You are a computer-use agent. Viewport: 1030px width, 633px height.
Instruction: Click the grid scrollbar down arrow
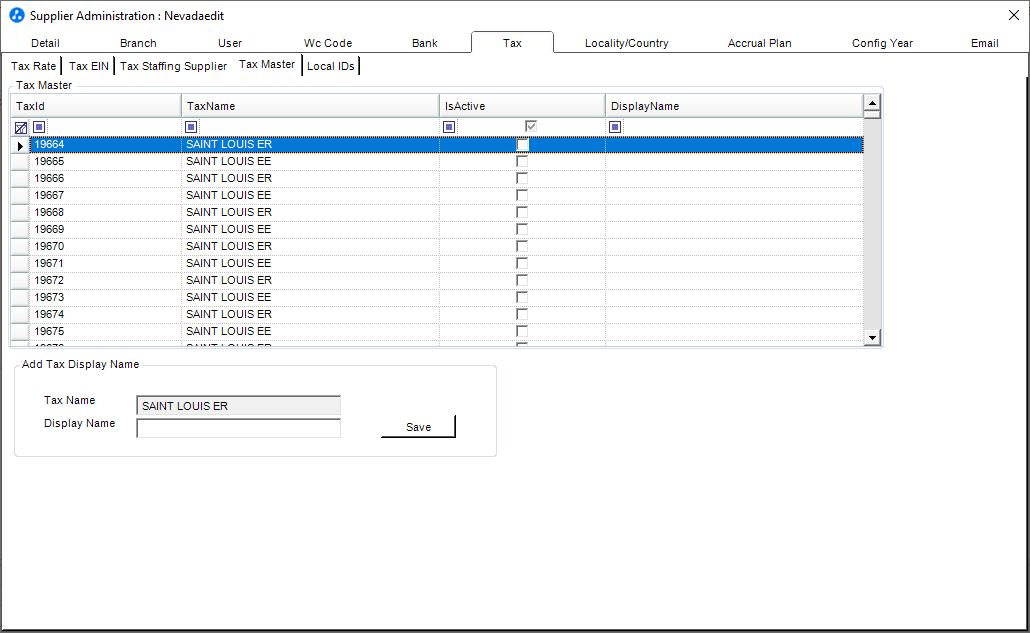click(872, 338)
